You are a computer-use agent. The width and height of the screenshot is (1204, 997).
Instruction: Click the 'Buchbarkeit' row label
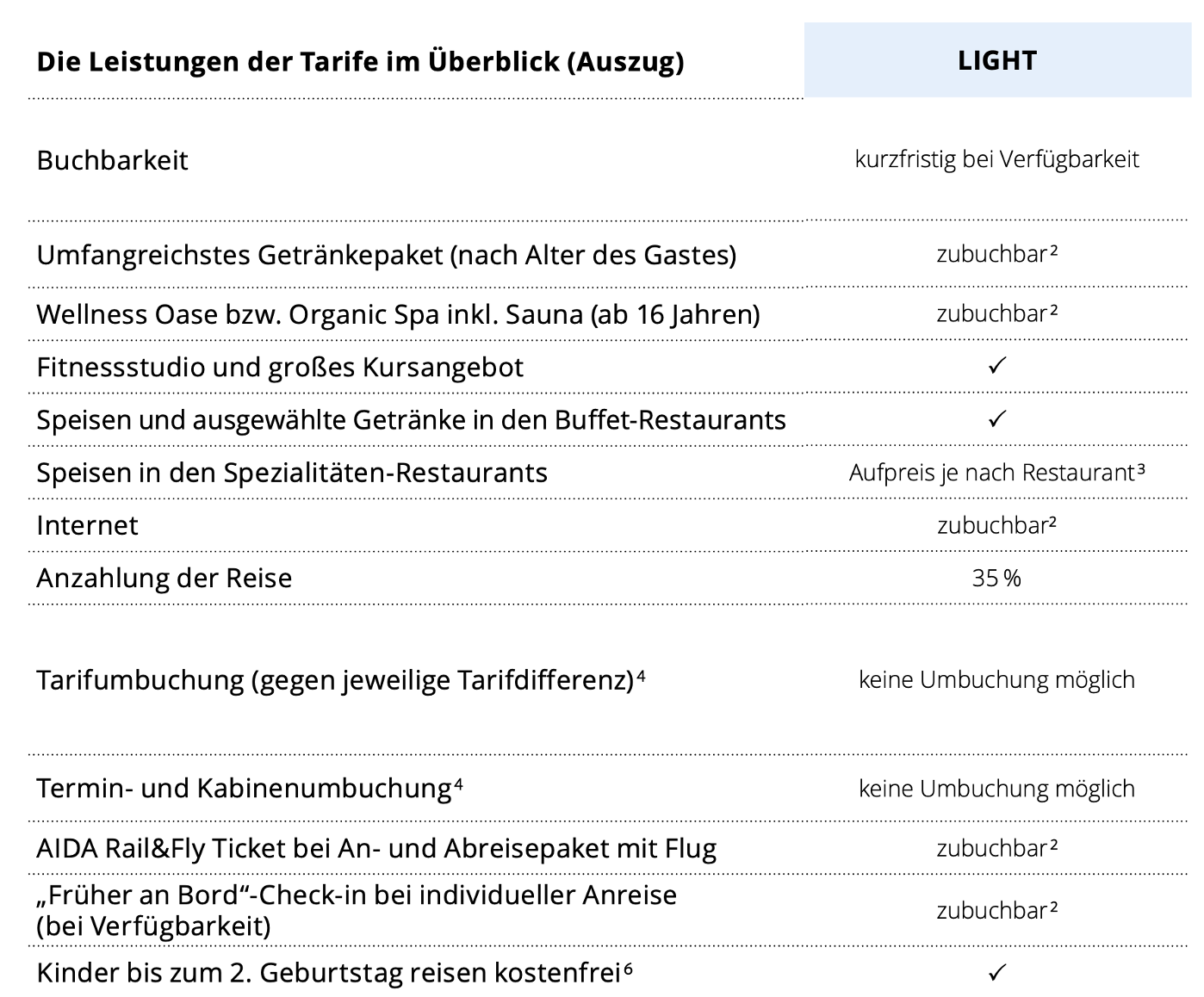[112, 161]
